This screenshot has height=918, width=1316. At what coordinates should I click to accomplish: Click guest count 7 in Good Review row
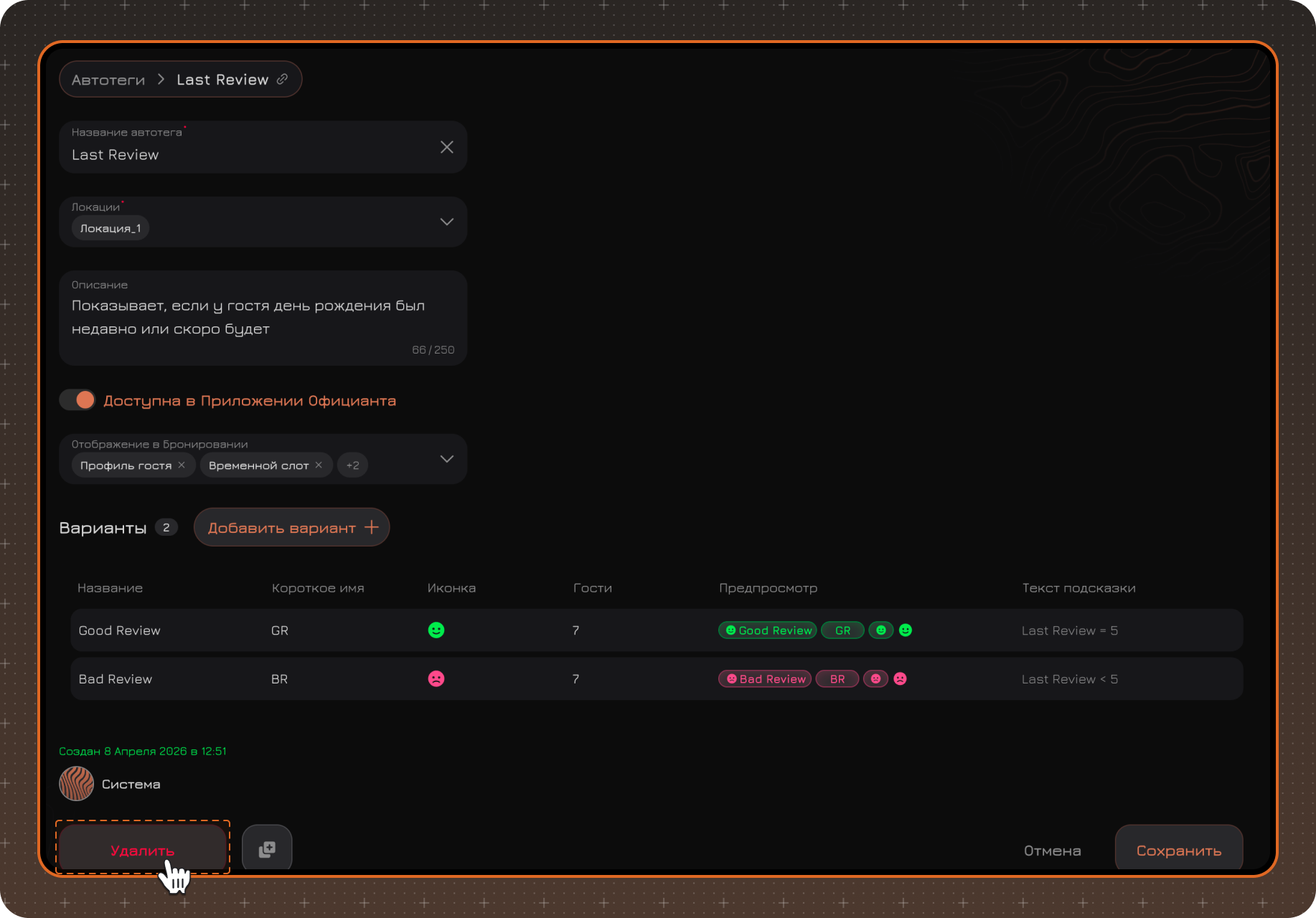click(x=575, y=630)
